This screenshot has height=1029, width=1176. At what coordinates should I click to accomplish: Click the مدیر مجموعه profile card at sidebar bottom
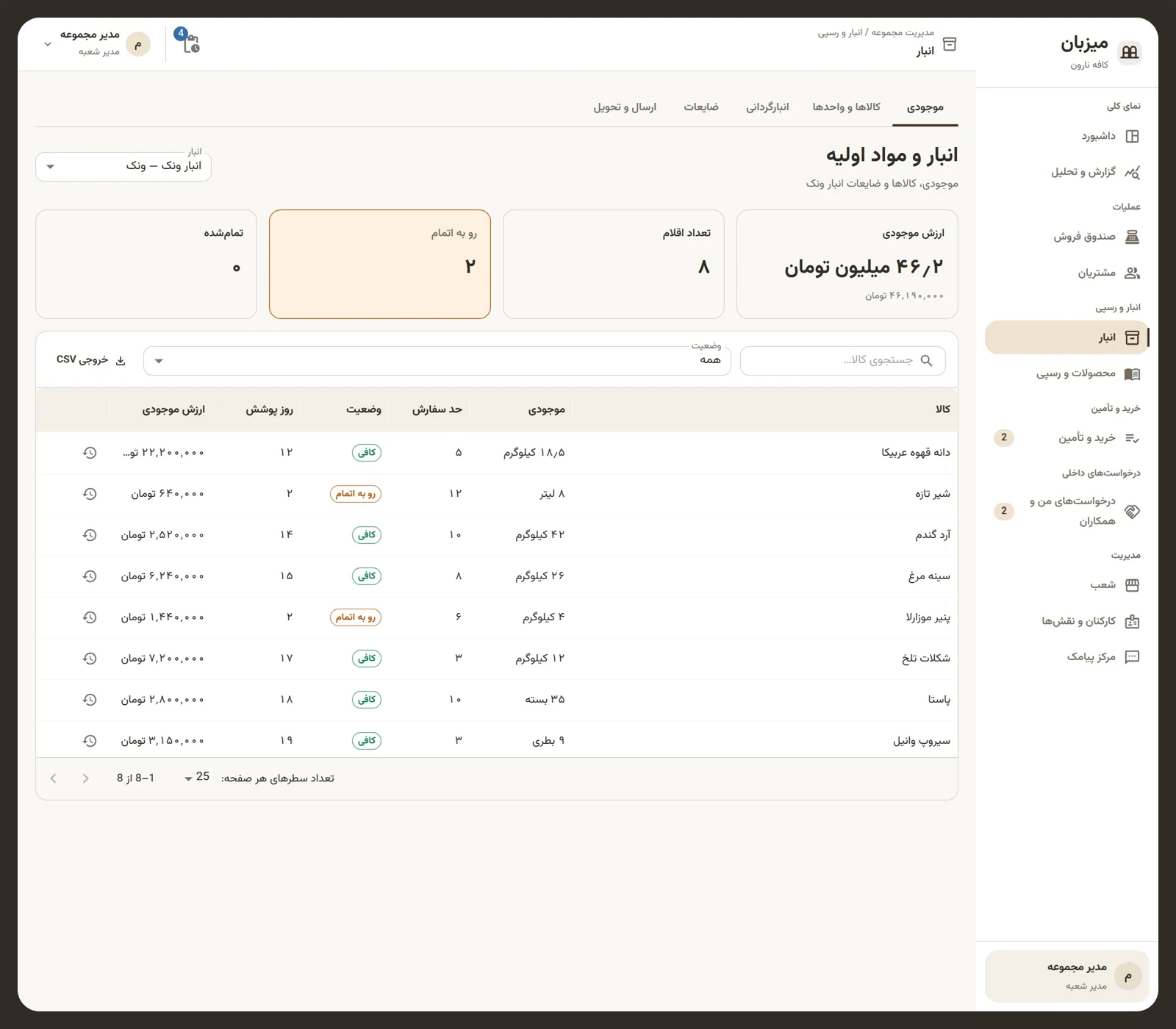click(x=1066, y=976)
